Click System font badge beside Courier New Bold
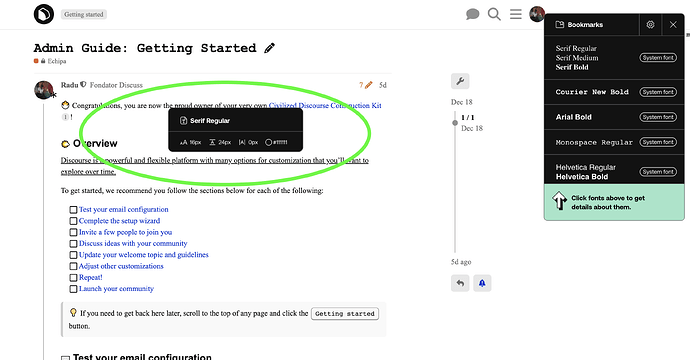Viewport: 690px width, 360px height. (658, 92)
